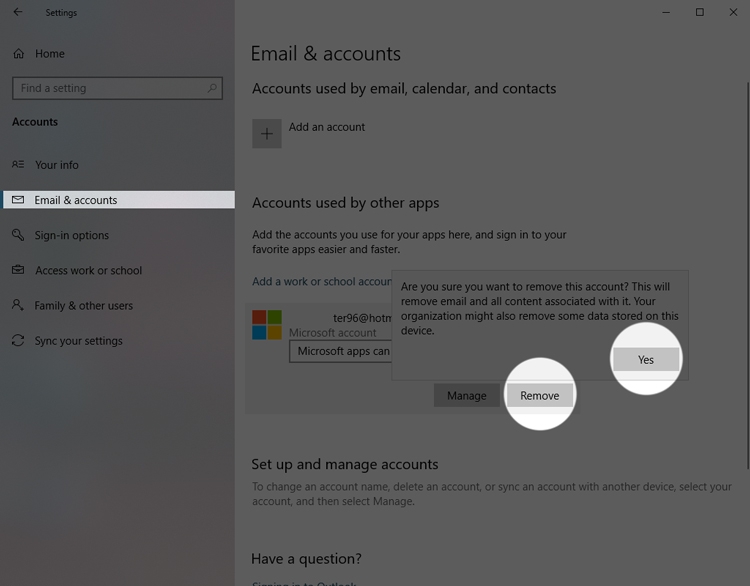Screen dimensions: 750x586
Task: Click the search magnifier icon
Action: (212, 88)
